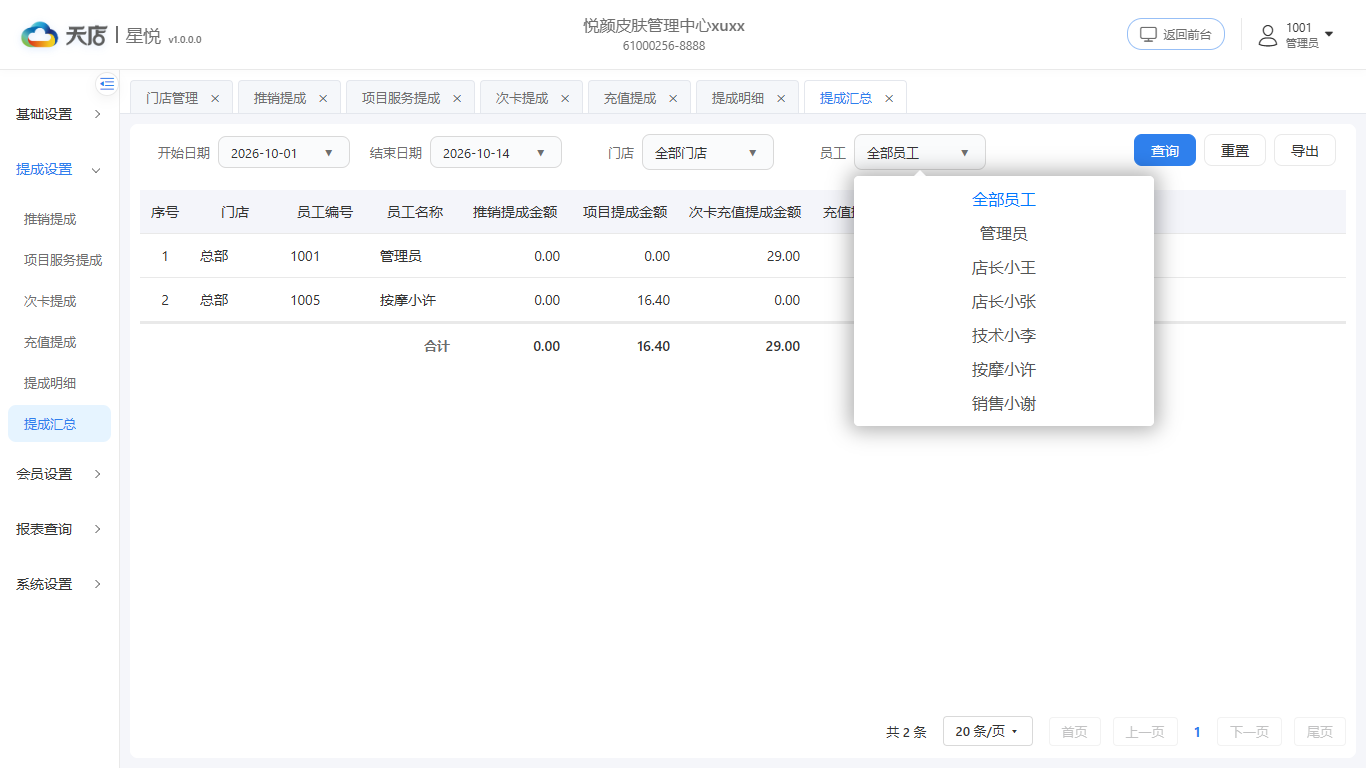Select 店长小张 in the employee list
Viewport: 1366px width, 768px height.
[x=1004, y=302]
